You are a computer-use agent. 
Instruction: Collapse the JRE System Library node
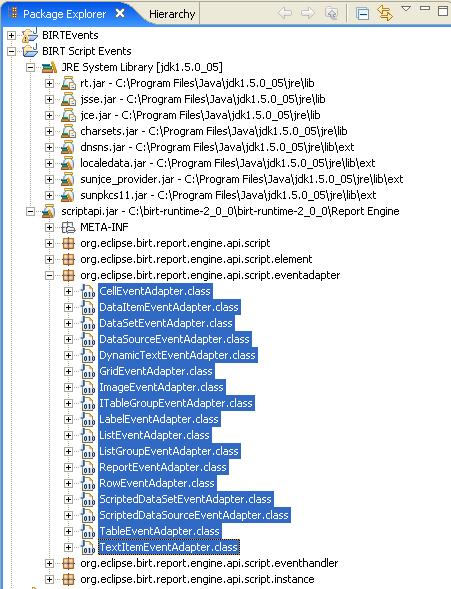click(30, 68)
